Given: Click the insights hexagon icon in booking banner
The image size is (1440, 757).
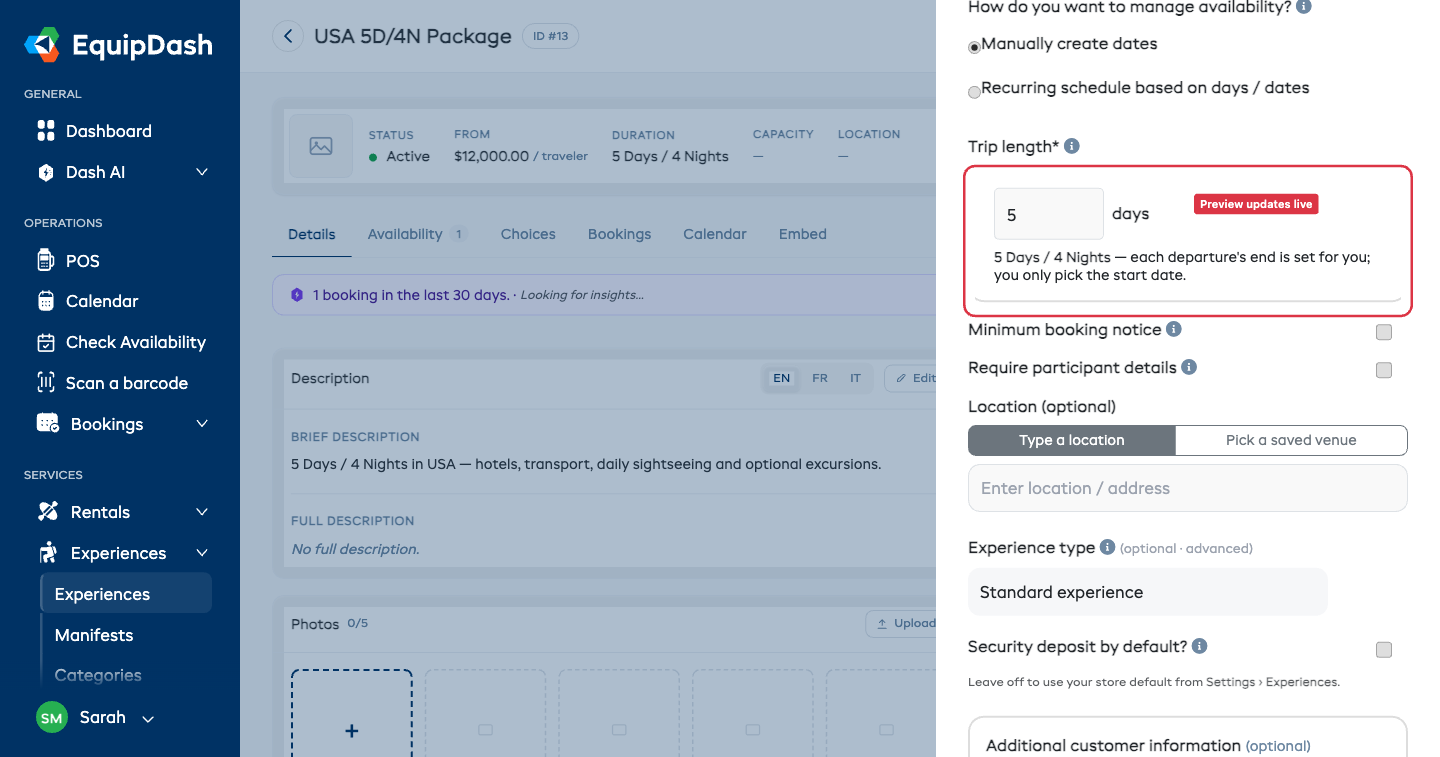Looking at the screenshot, I should (x=297, y=295).
